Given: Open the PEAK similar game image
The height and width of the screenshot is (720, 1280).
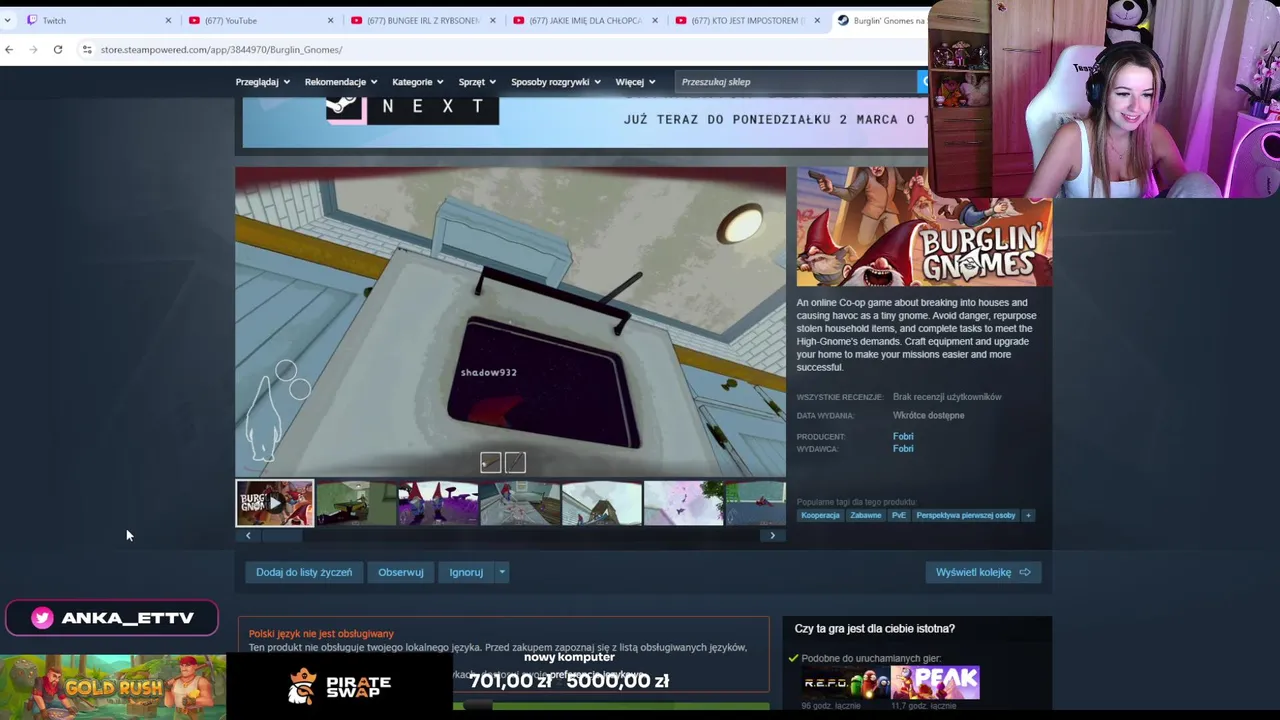Looking at the screenshot, I should [936, 683].
